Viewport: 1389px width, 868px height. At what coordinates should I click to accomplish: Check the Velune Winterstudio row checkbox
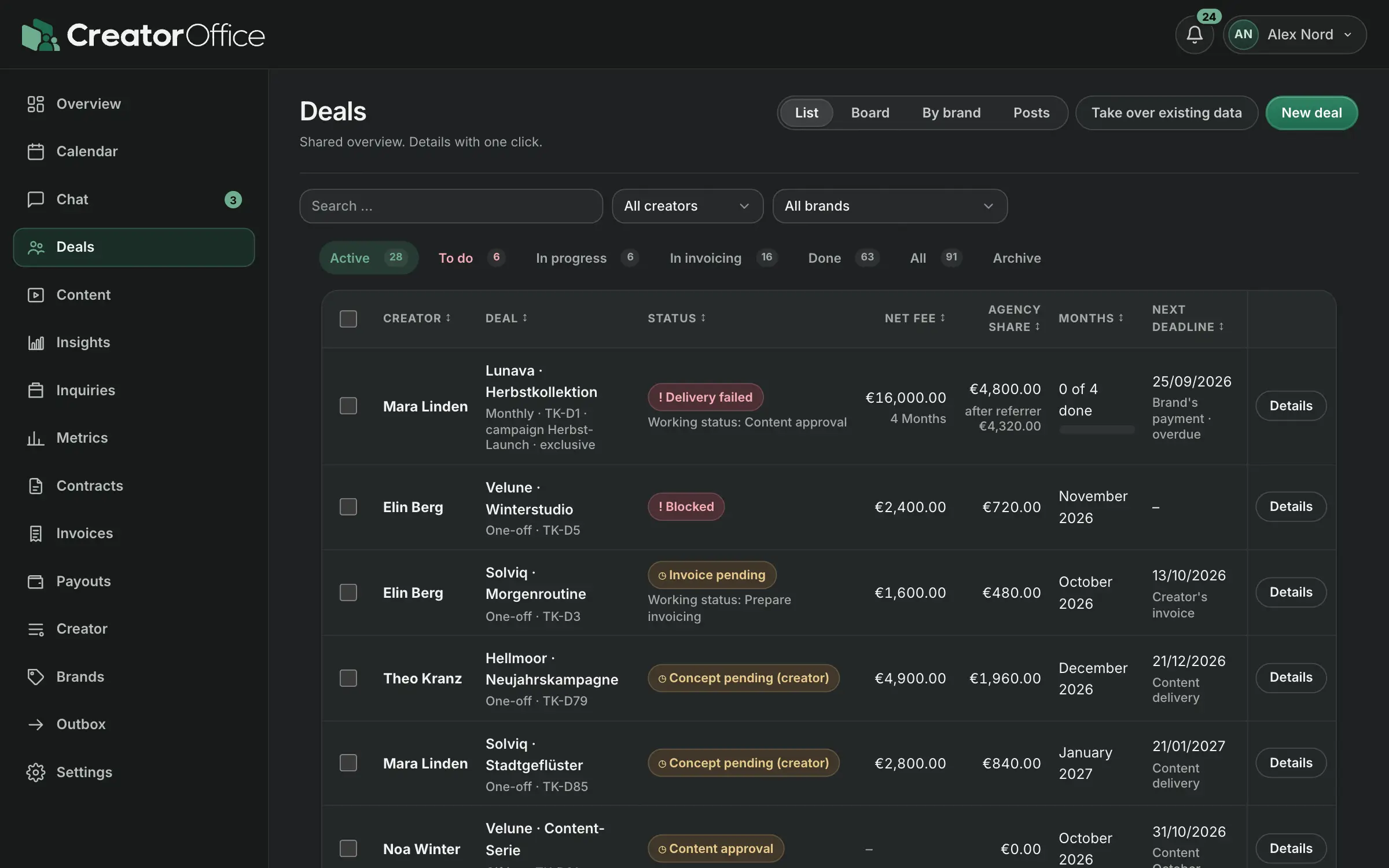[348, 507]
